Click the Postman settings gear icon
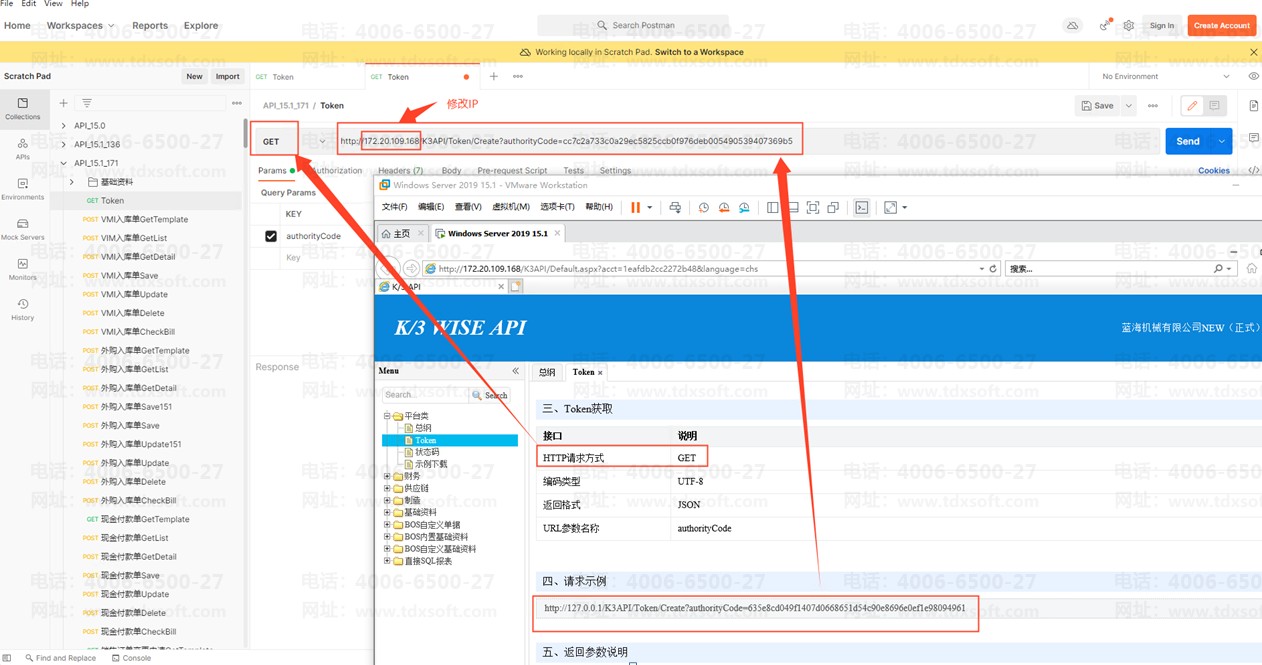Viewport: 1262px width, 665px height. coord(1129,25)
